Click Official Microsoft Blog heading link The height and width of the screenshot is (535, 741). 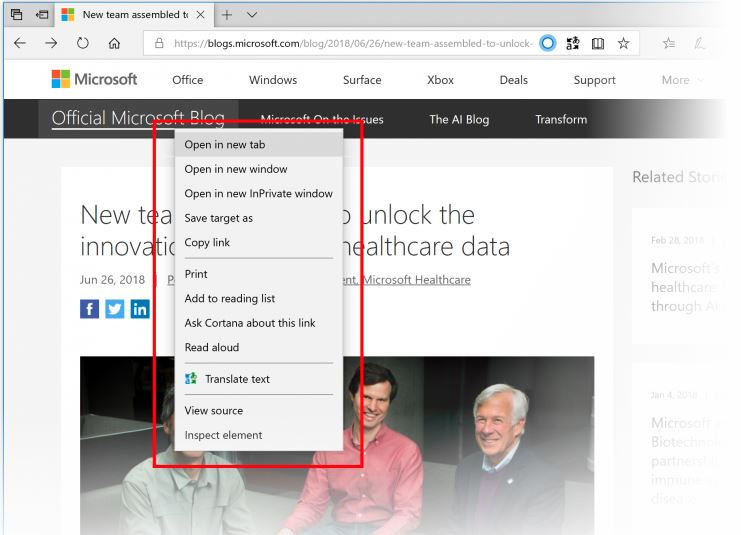[x=138, y=118]
